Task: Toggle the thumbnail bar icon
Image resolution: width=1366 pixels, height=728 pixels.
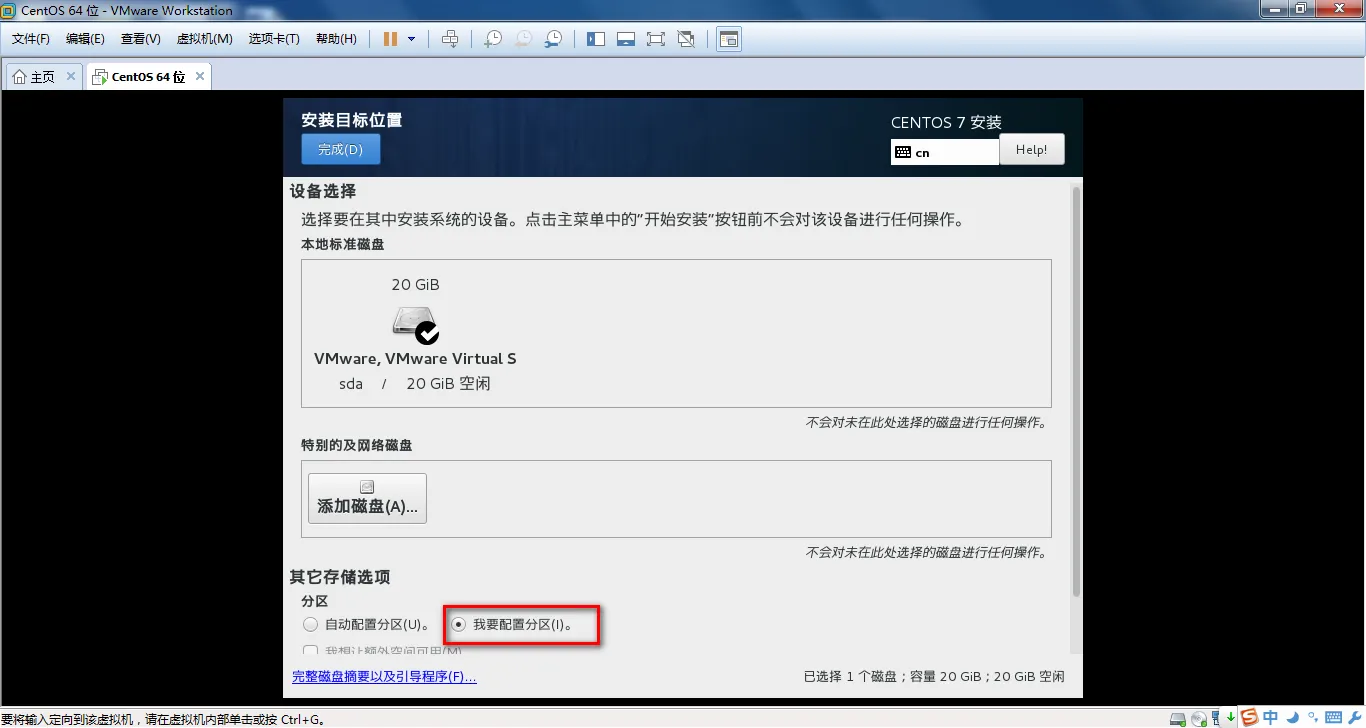Action: (626, 39)
